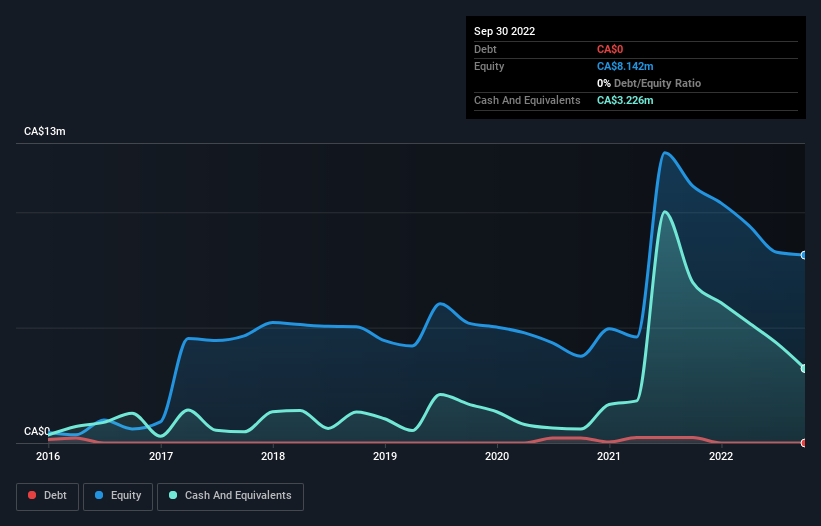The width and height of the screenshot is (821, 526).
Task: Select the 2021 x-axis label
Action: (x=609, y=456)
